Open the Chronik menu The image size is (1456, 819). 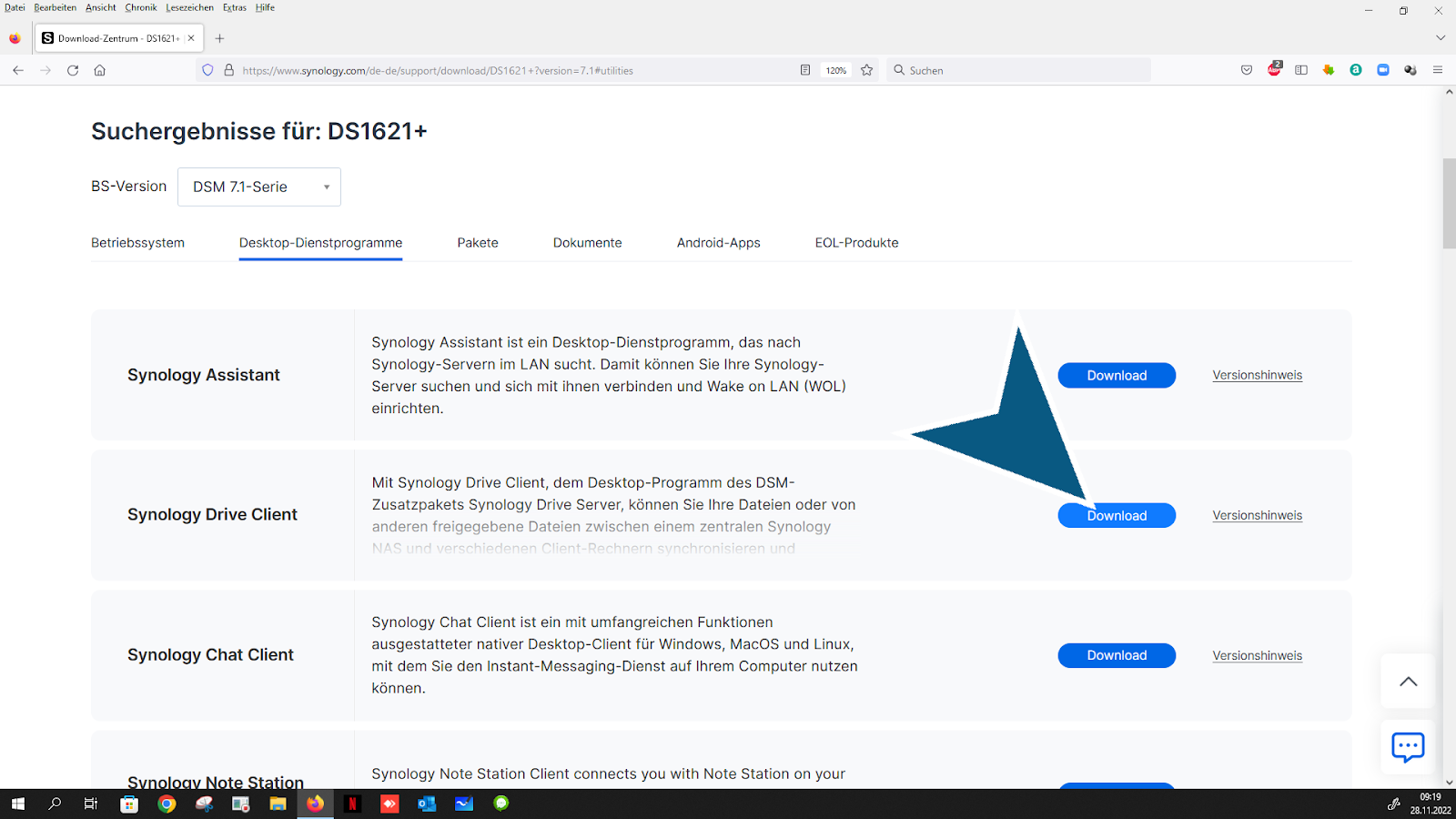pos(141,7)
